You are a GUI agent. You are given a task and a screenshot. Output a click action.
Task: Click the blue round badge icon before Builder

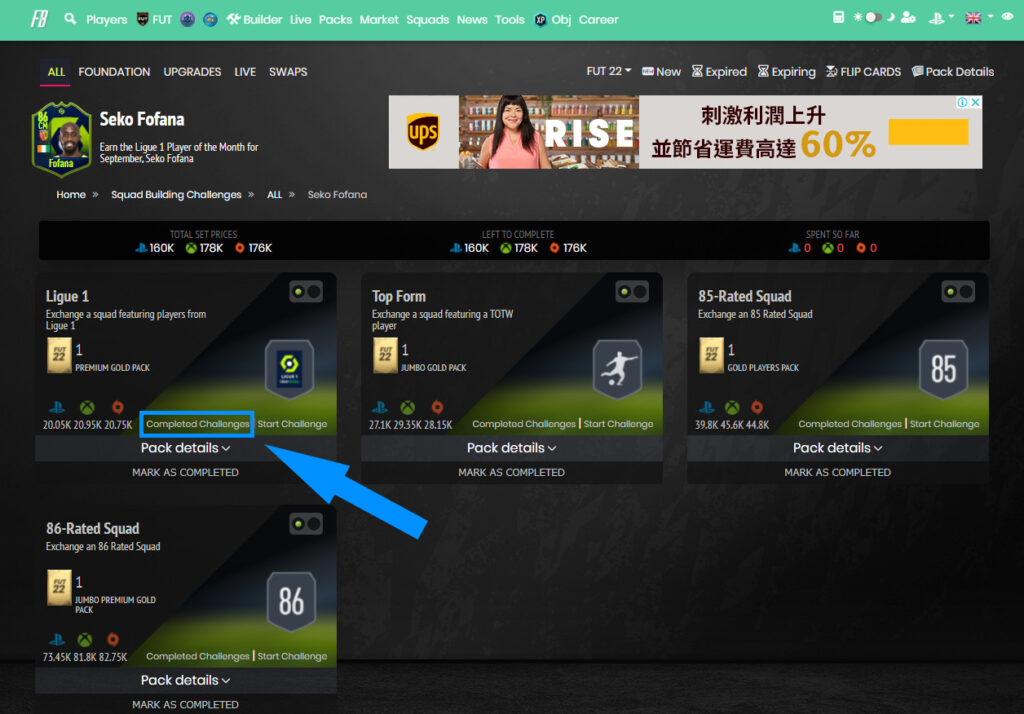pos(210,20)
